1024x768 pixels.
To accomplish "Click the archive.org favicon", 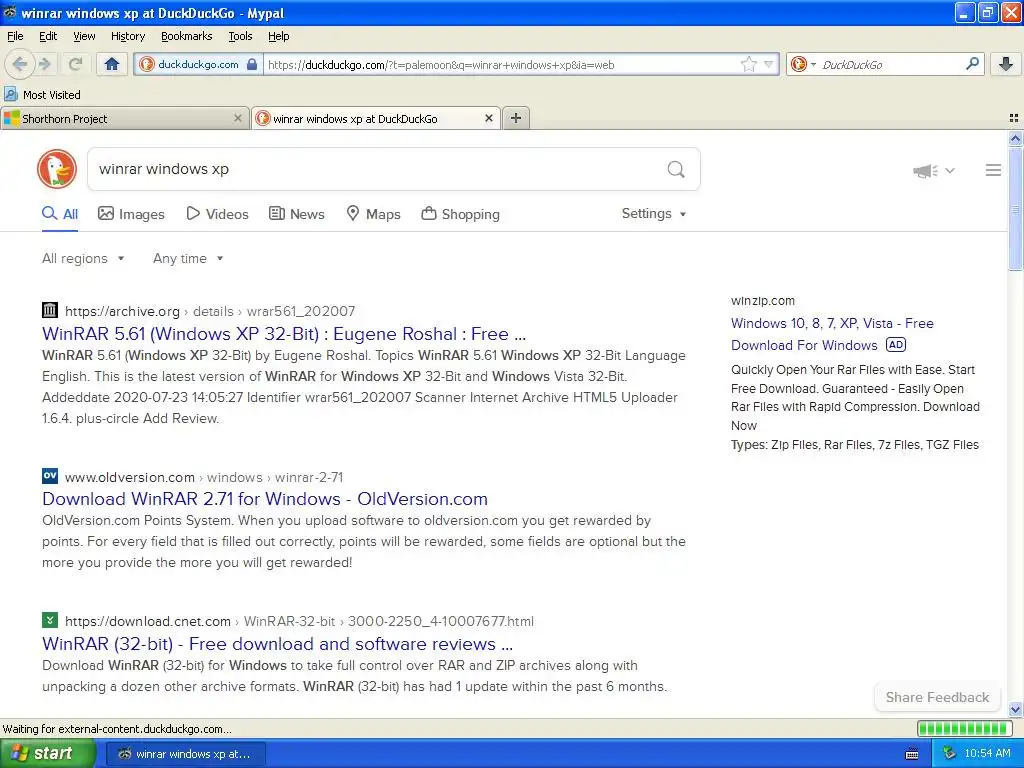I will point(50,310).
